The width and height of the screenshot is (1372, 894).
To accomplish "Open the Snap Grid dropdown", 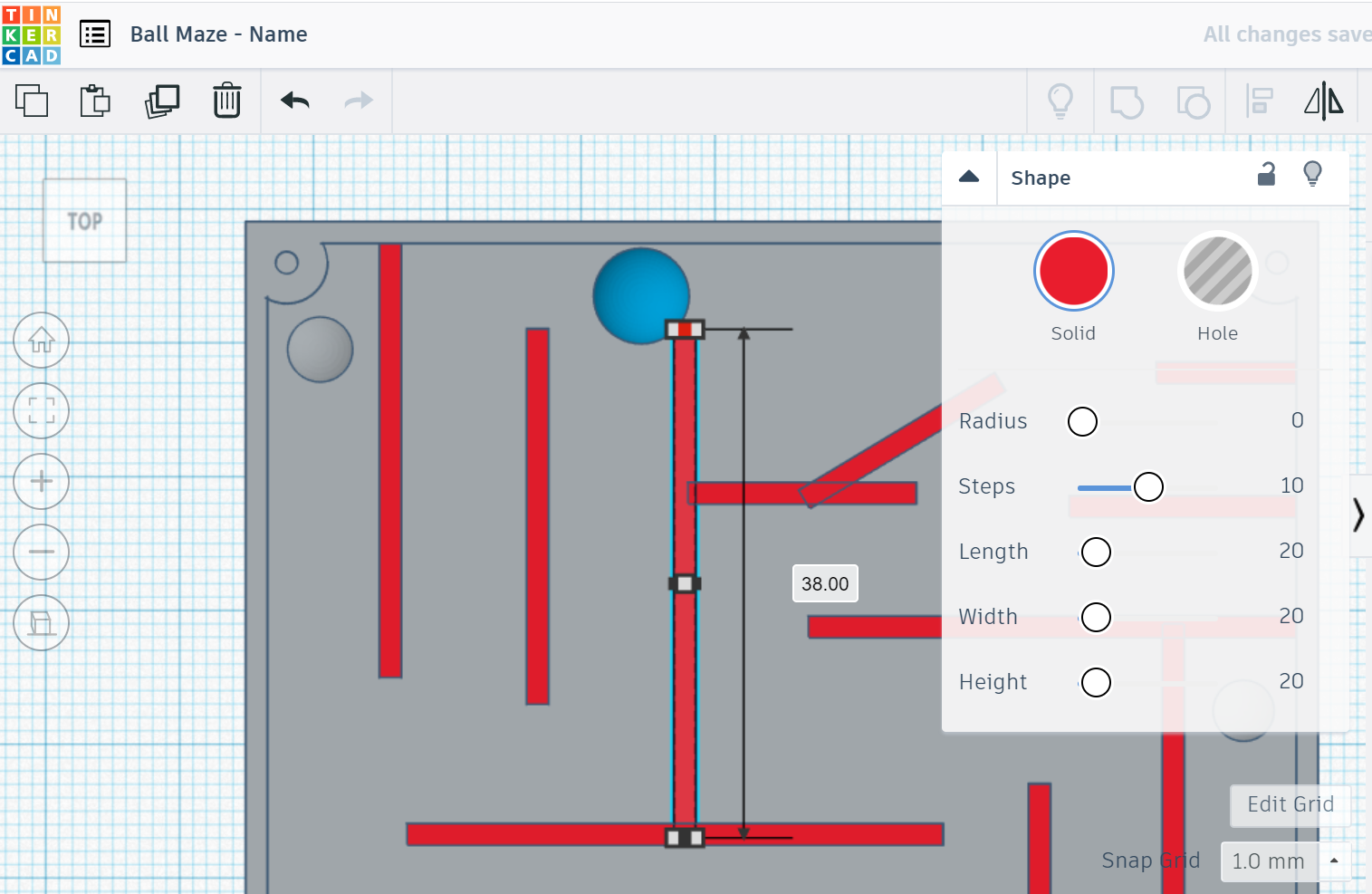I will tap(1286, 861).
